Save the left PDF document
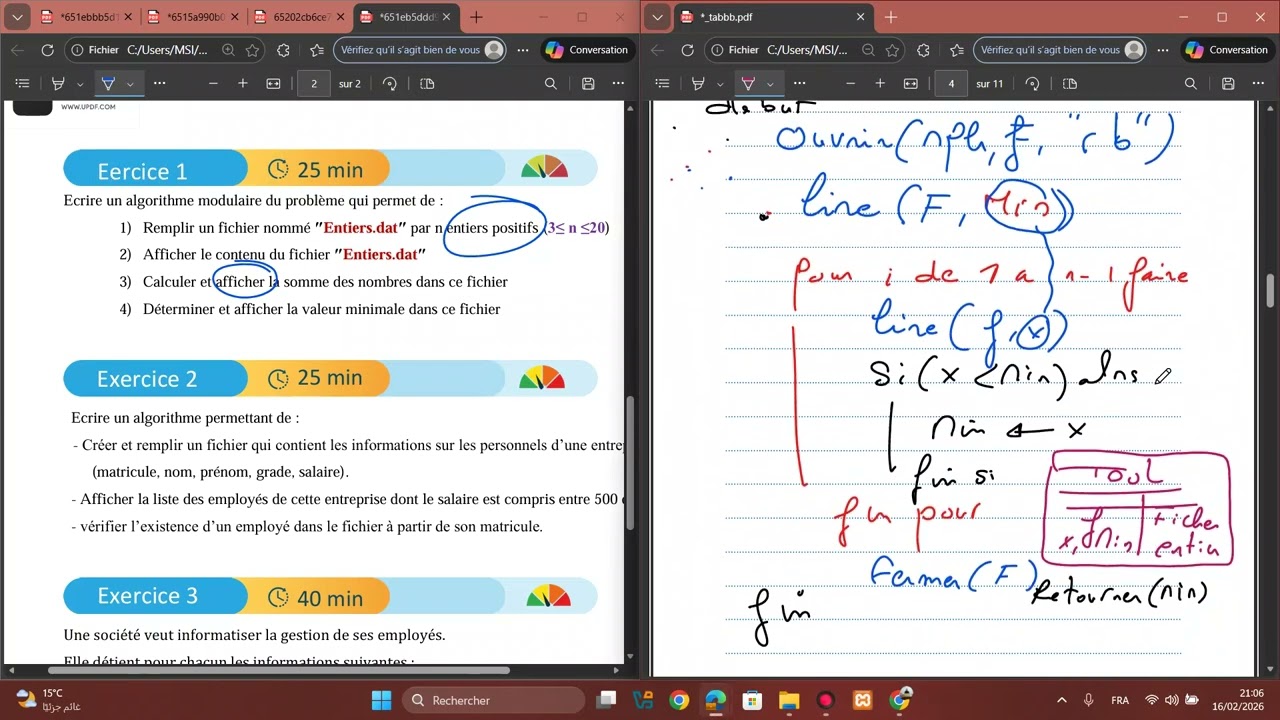This screenshot has height=720, width=1280. 588,84
